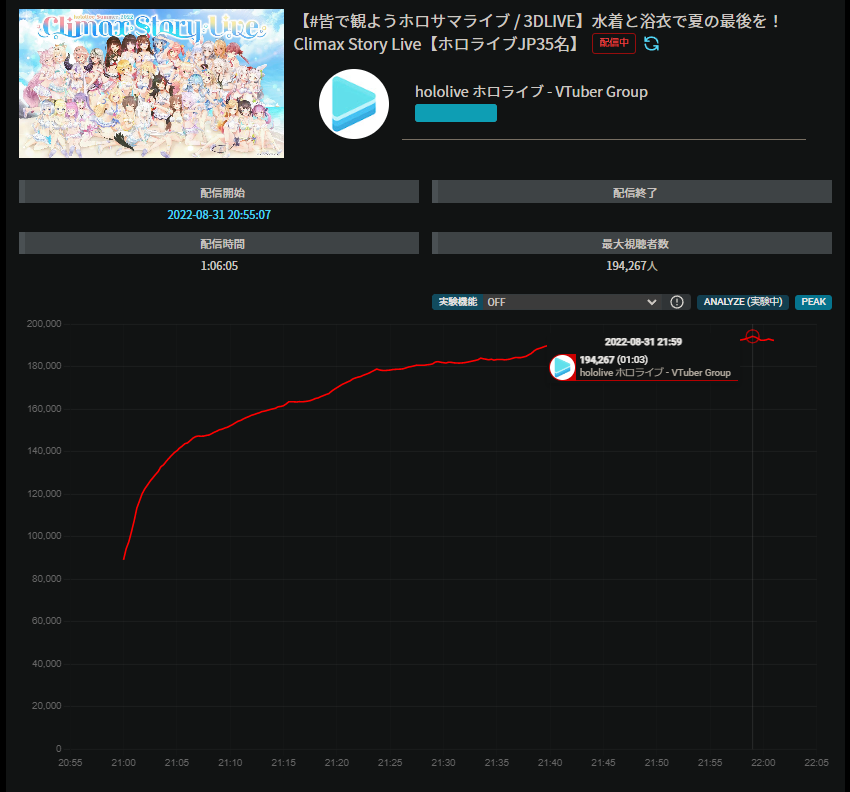
Task: Click the 100,000 y-axis label
Action: [44, 536]
